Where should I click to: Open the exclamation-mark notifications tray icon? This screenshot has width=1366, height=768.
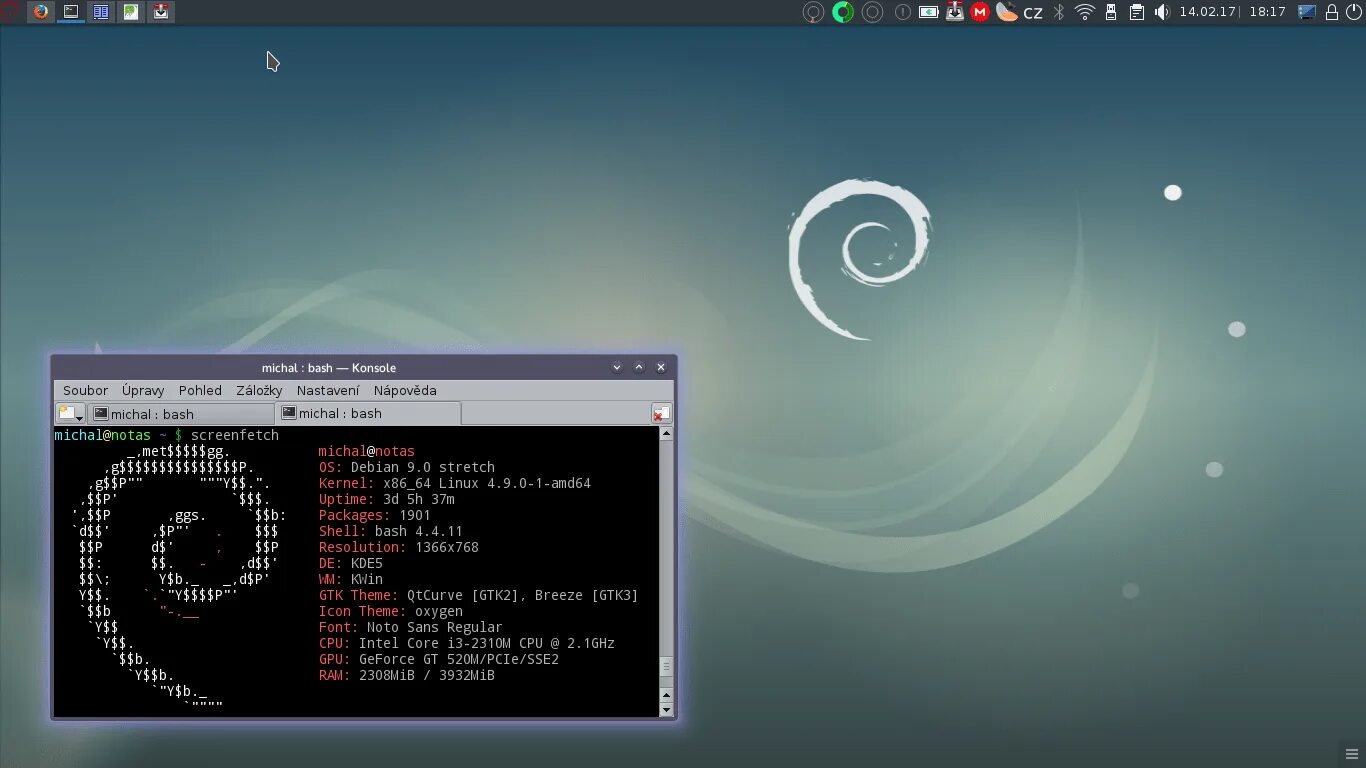coord(902,12)
